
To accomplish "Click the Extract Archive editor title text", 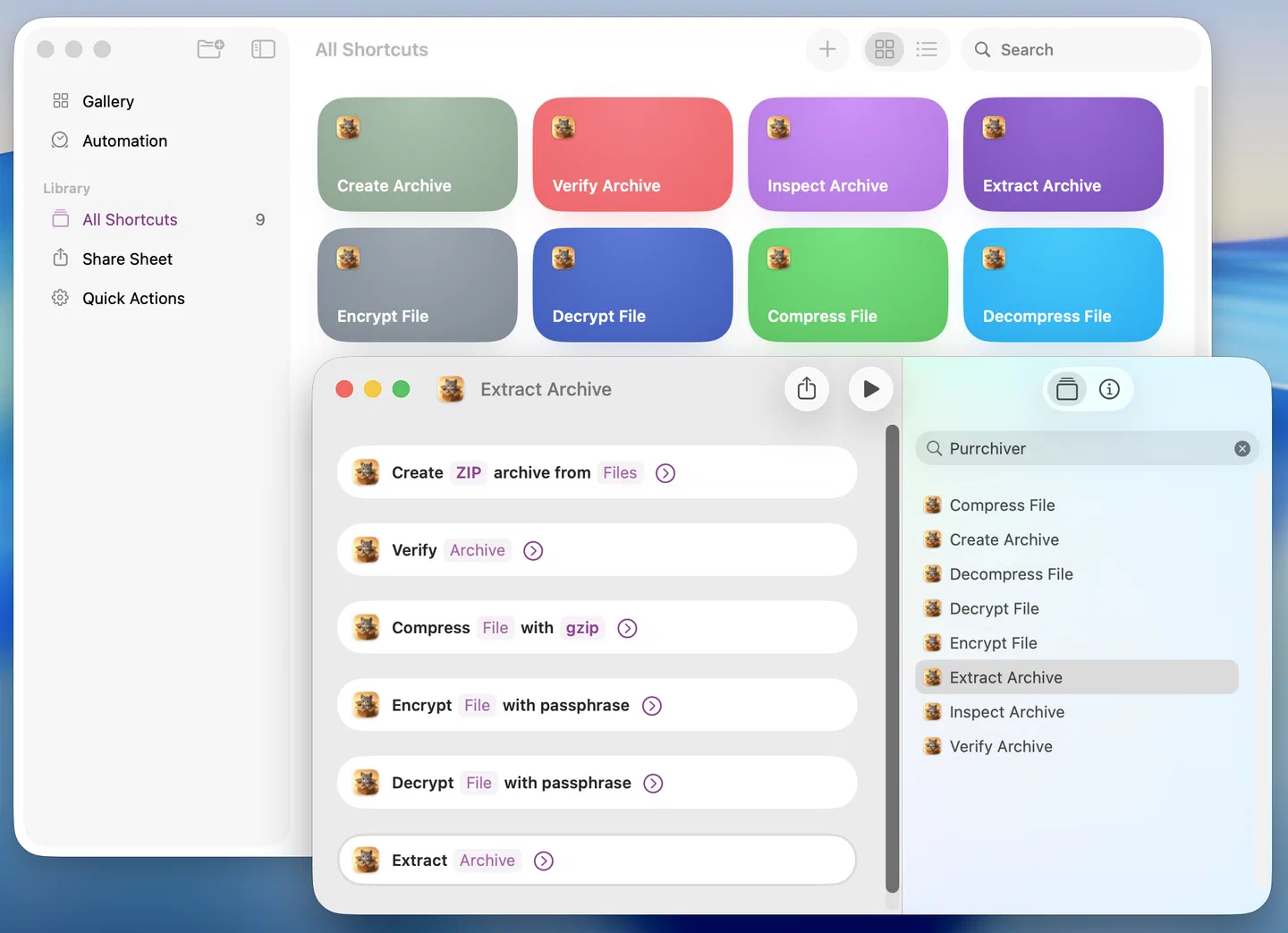I will pos(546,389).
